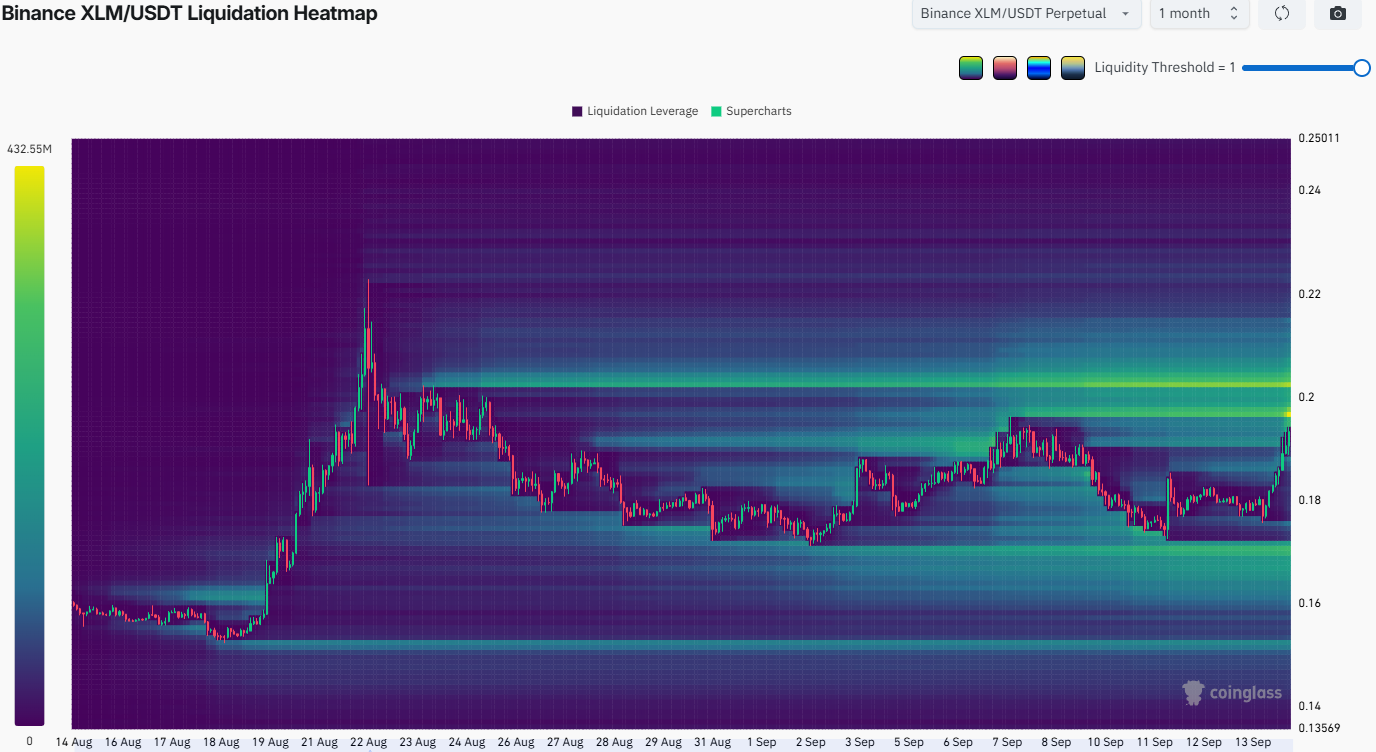Click the 0.22 price axis label
The height and width of the screenshot is (752, 1376).
click(x=1310, y=294)
